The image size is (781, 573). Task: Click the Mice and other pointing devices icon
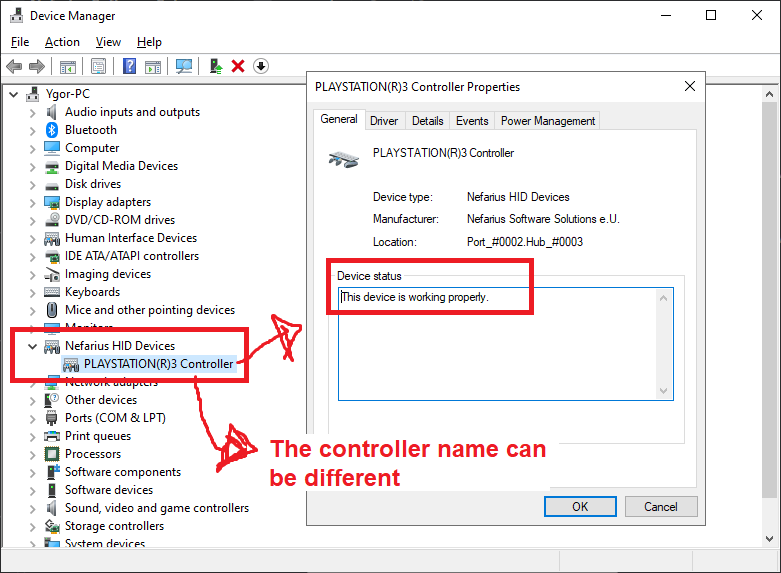52,310
